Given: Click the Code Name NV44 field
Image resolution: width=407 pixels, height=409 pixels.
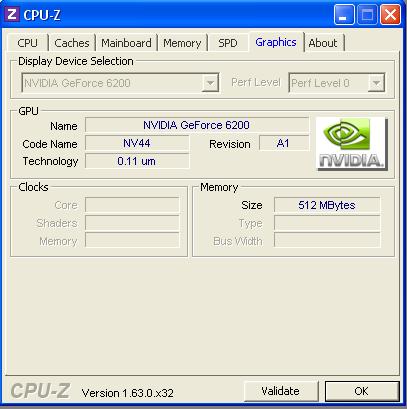Looking at the screenshot, I should (x=137, y=143).
